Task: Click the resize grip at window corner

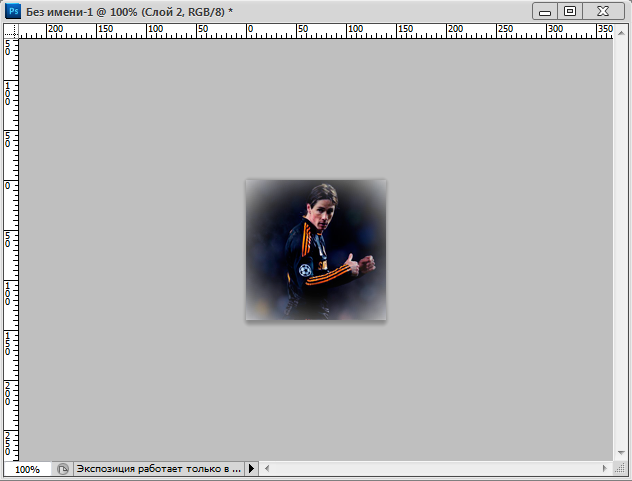Action: click(621, 469)
